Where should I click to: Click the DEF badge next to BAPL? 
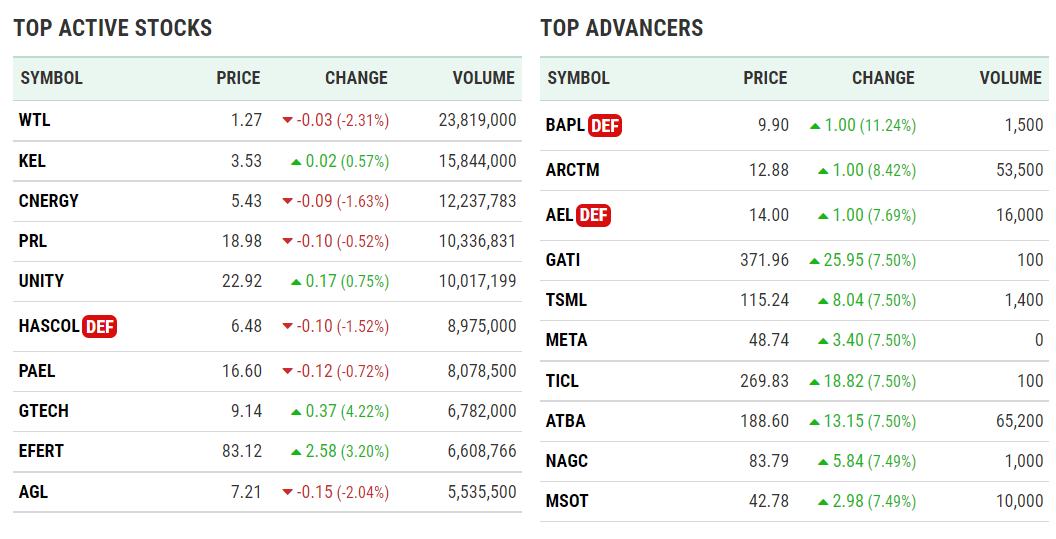click(605, 126)
